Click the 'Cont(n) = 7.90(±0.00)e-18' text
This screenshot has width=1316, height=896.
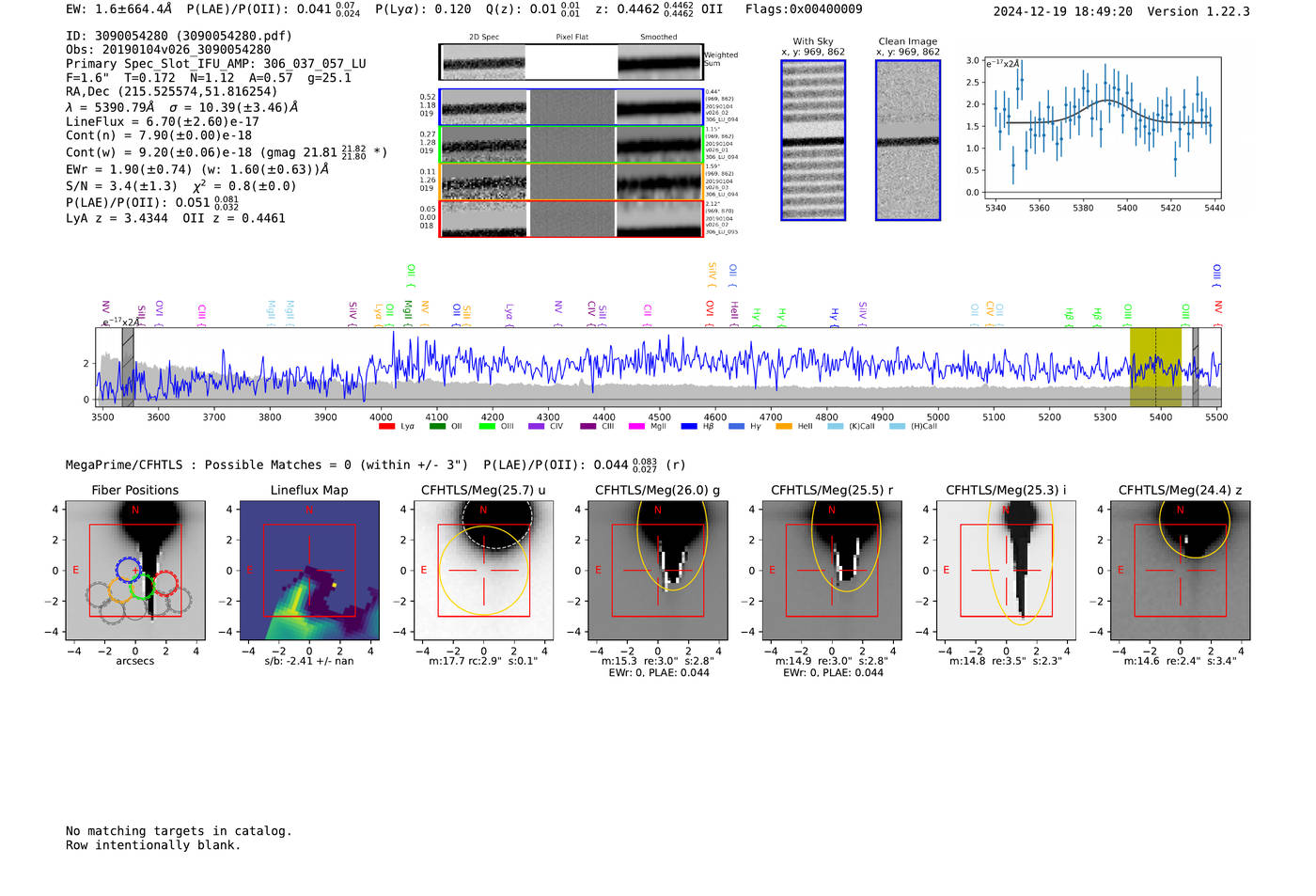click(159, 135)
